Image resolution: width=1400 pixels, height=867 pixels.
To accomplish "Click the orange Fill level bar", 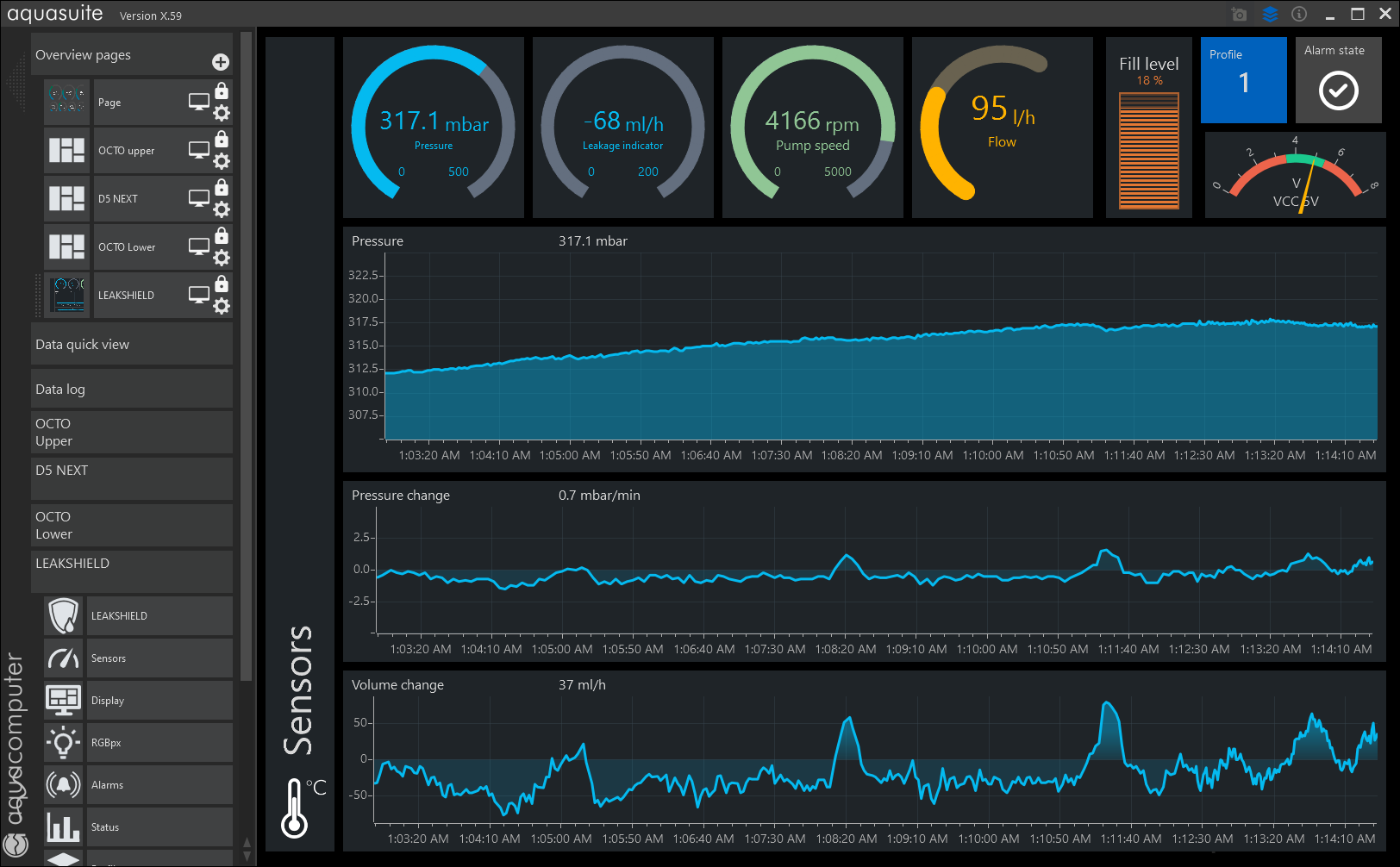I will tap(1148, 151).
